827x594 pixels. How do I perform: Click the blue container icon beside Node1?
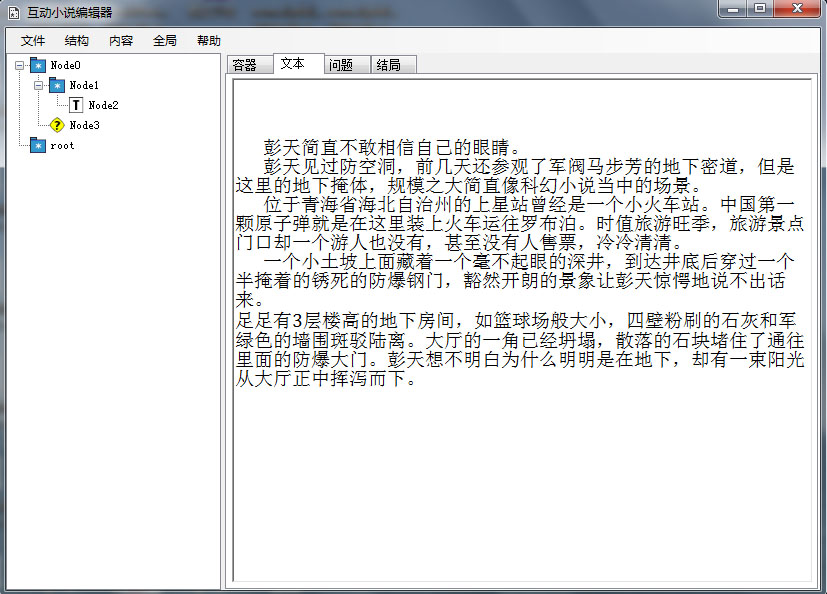pyautogui.click(x=57, y=85)
